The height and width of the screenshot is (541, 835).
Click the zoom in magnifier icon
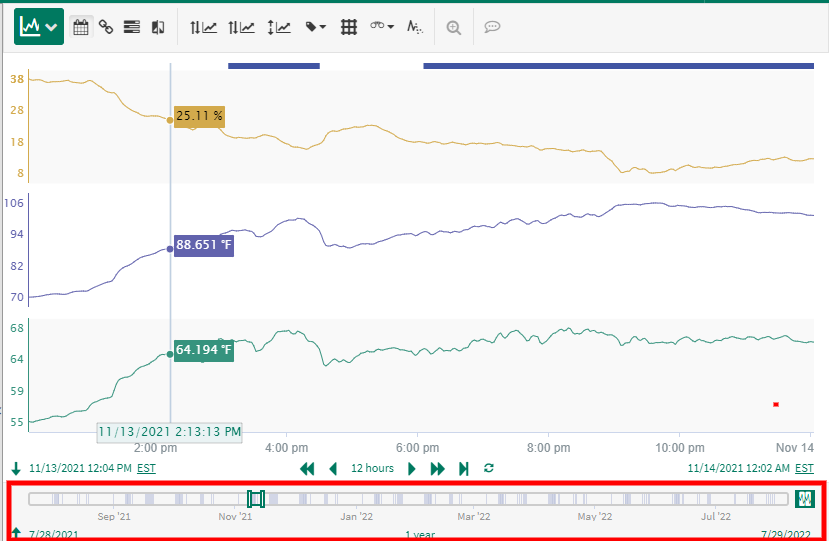[454, 27]
